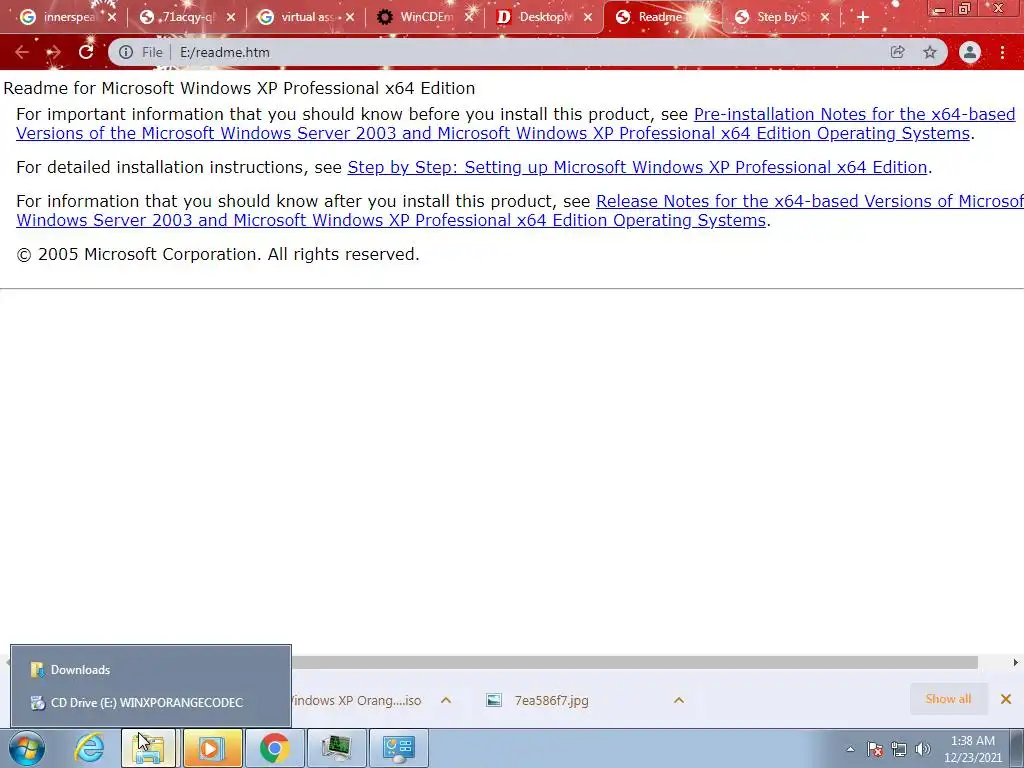Open the volume speaker icon
The image size is (1024, 768).
(x=923, y=749)
